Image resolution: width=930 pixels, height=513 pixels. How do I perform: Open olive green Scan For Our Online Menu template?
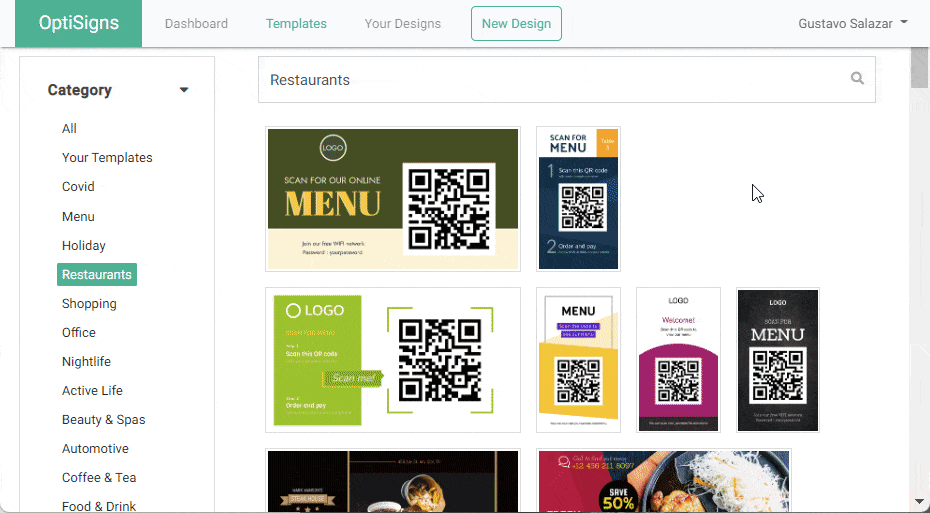[x=393, y=199]
